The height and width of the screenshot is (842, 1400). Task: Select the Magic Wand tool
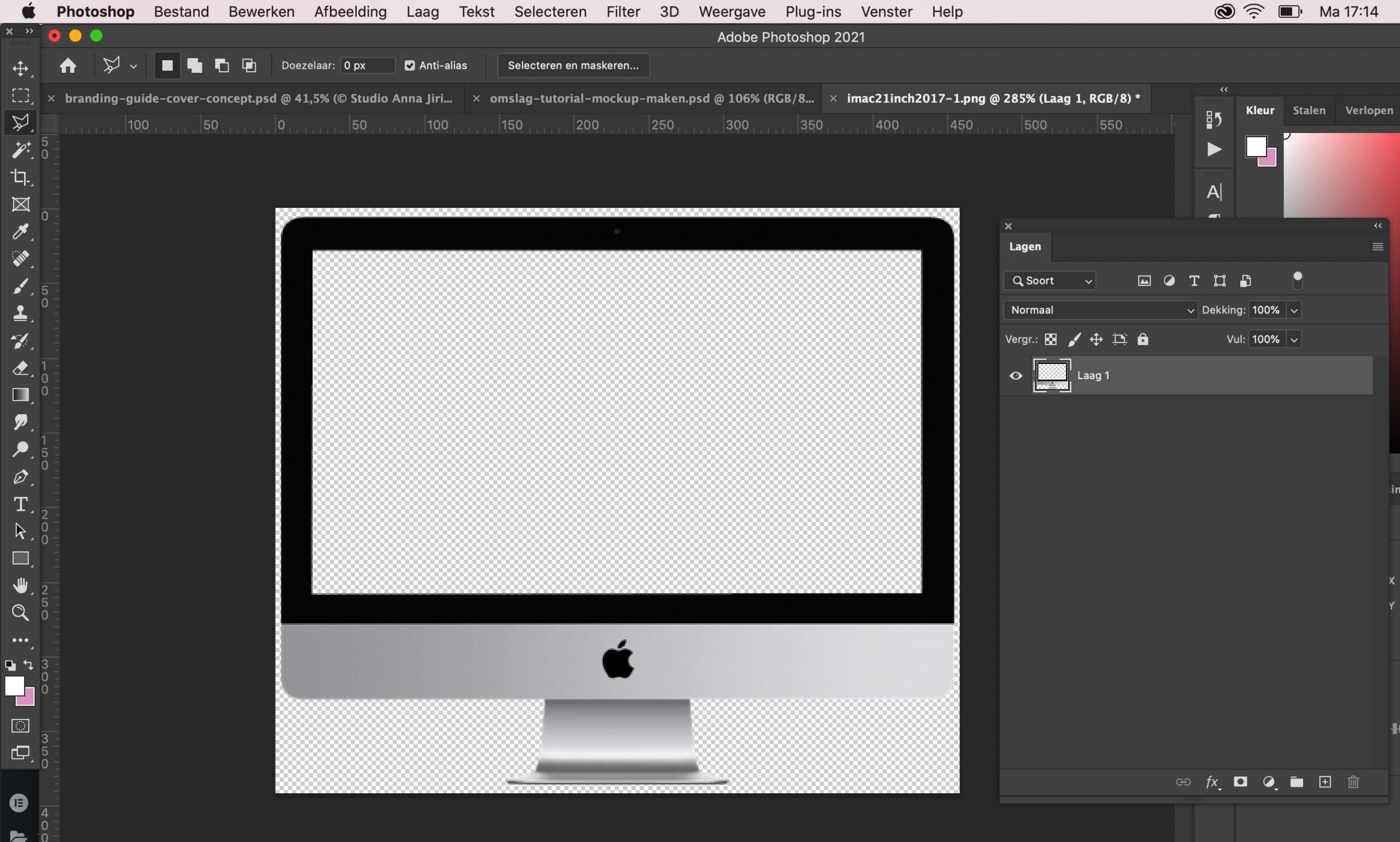click(20, 150)
